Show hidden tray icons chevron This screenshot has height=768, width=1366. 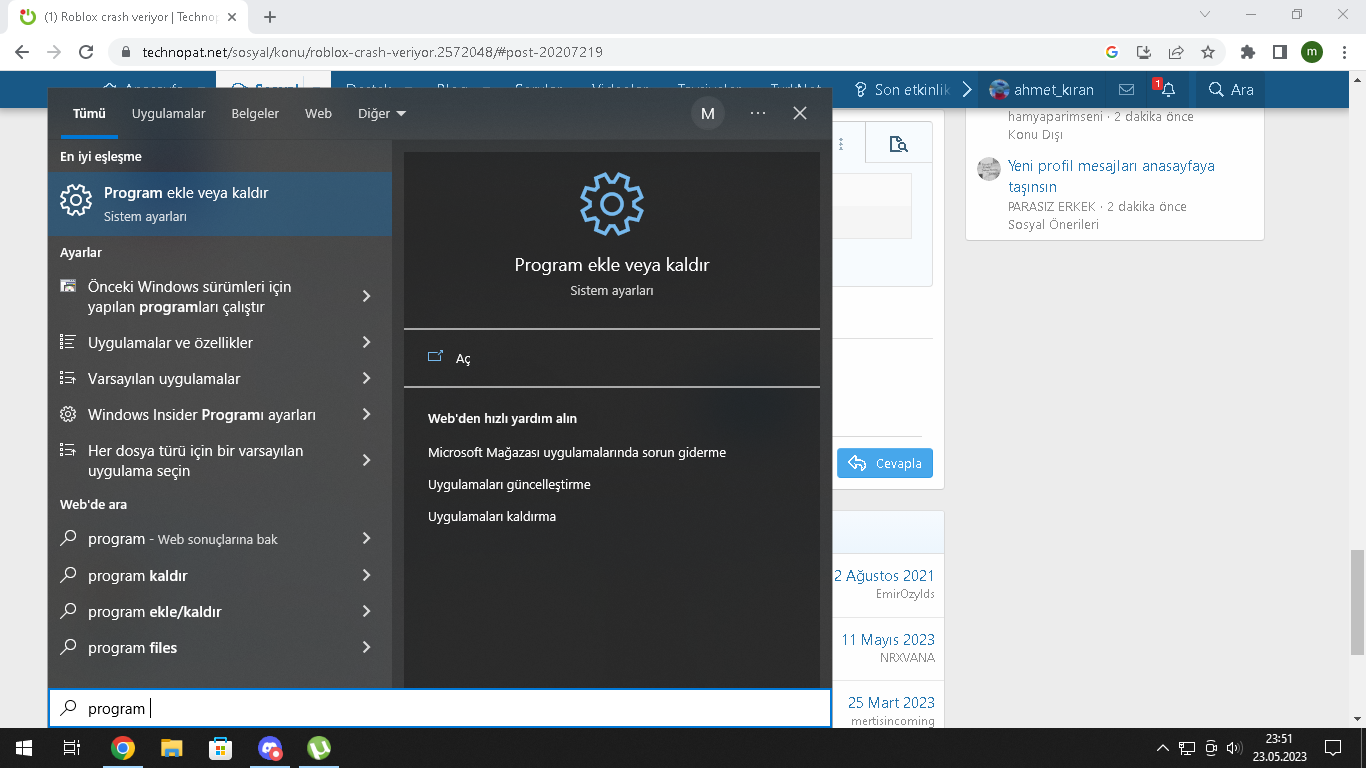[x=1162, y=748]
